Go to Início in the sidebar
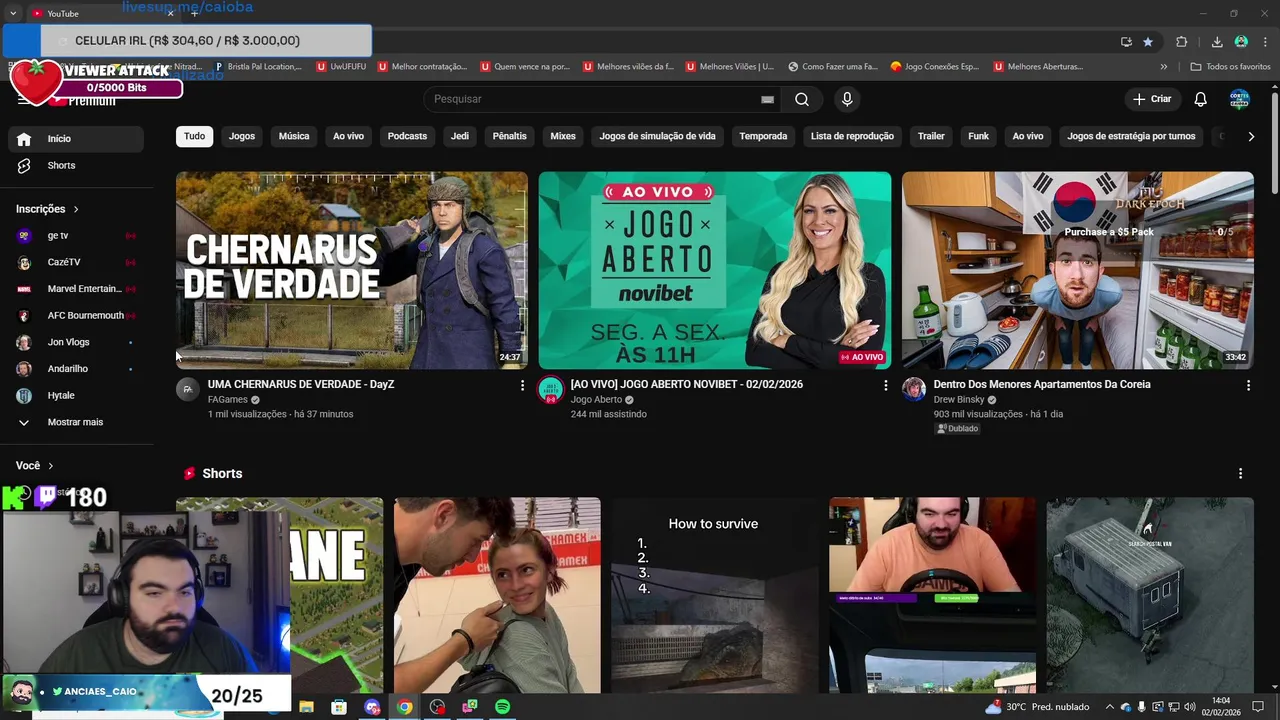 click(x=76, y=139)
